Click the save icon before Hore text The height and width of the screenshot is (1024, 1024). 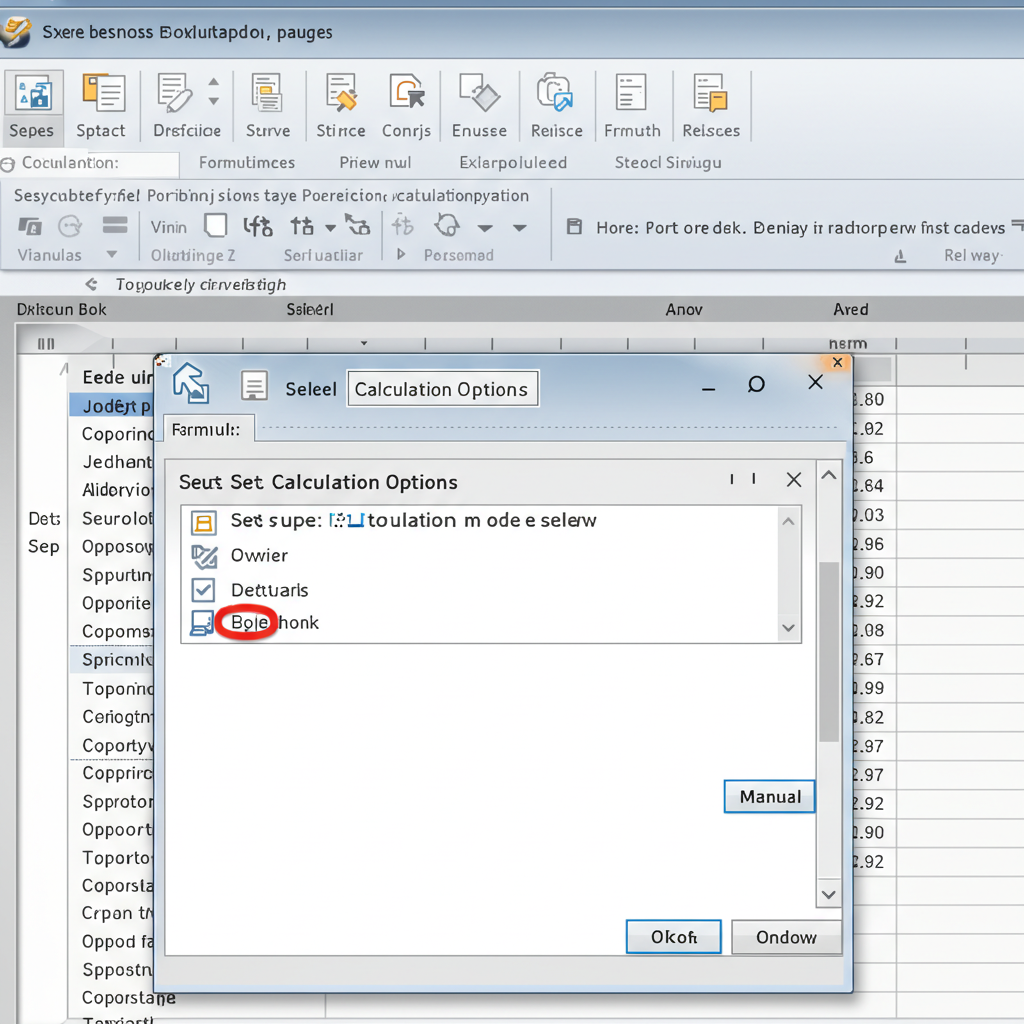(x=574, y=227)
